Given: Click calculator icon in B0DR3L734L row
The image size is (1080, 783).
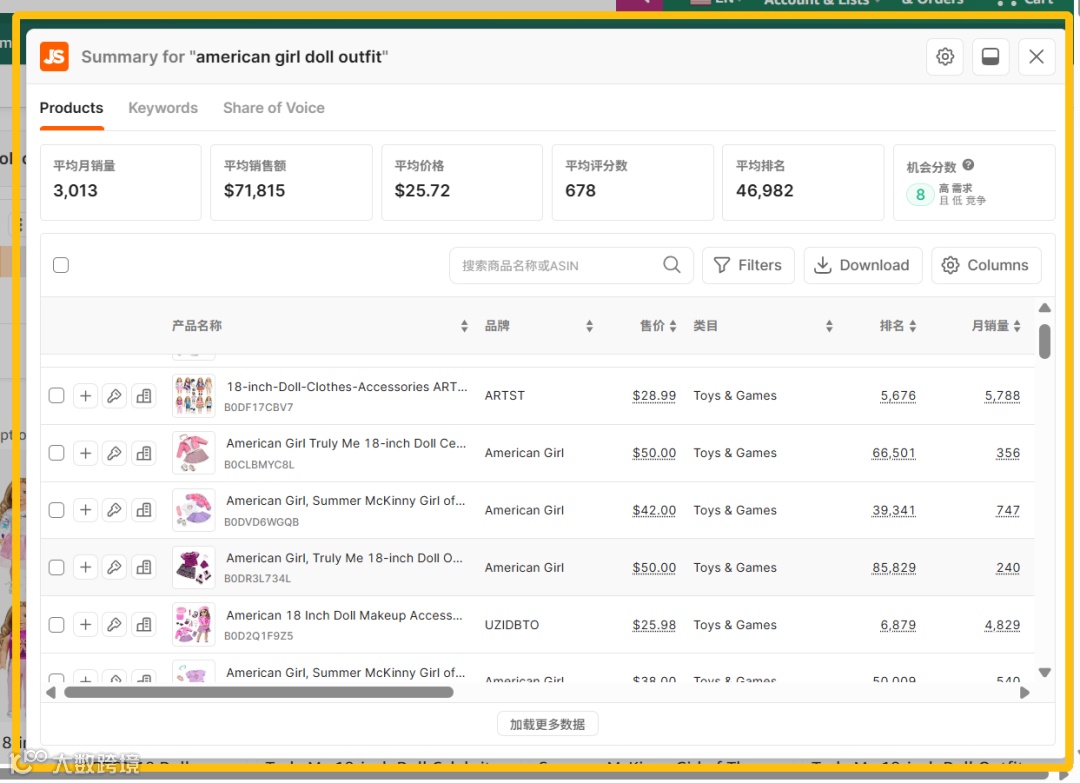Looking at the screenshot, I should pos(143,567).
